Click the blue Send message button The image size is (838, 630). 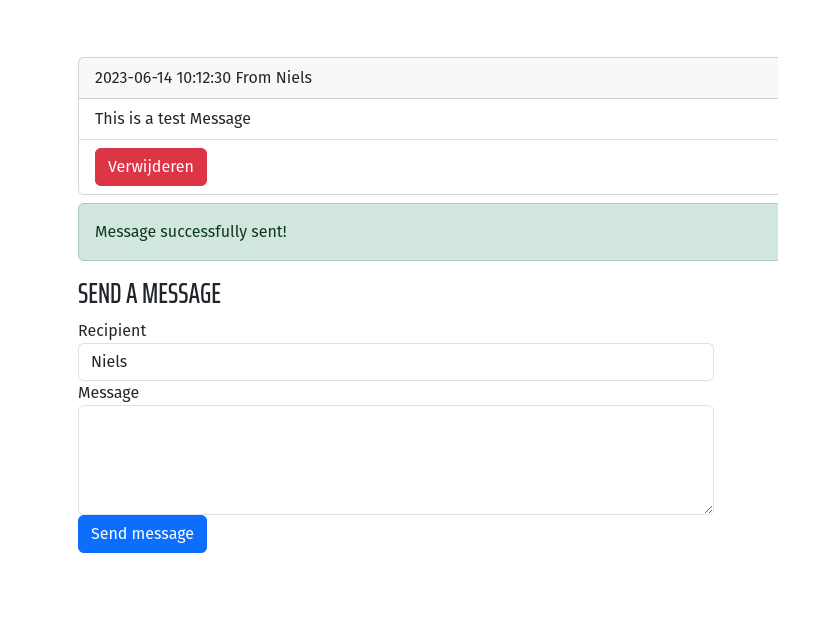coord(142,534)
